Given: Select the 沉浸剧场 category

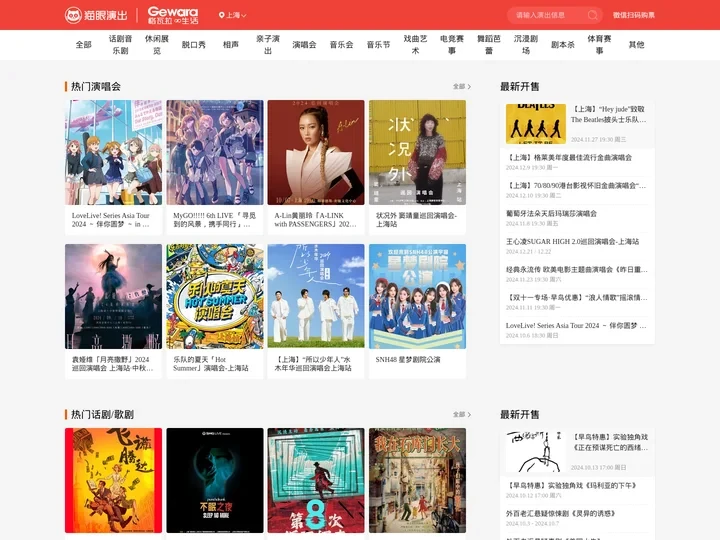Looking at the screenshot, I should [526, 45].
